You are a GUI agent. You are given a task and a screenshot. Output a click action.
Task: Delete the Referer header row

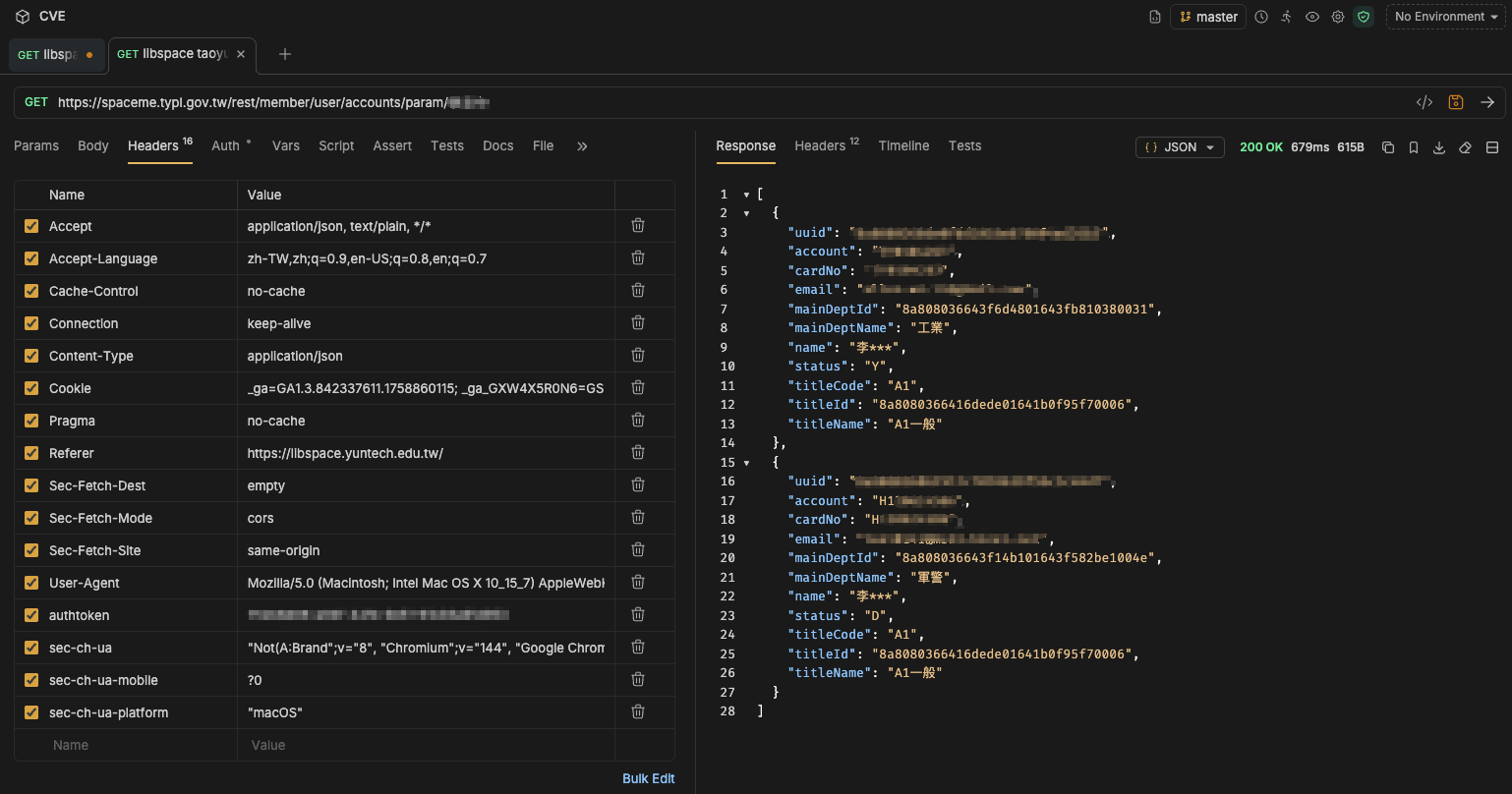pyautogui.click(x=638, y=453)
